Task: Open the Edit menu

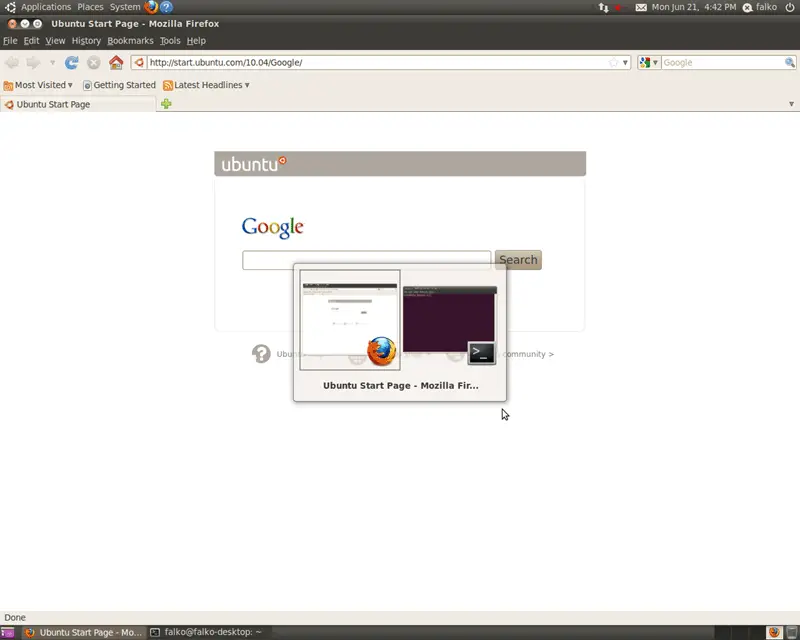Action: click(31, 41)
